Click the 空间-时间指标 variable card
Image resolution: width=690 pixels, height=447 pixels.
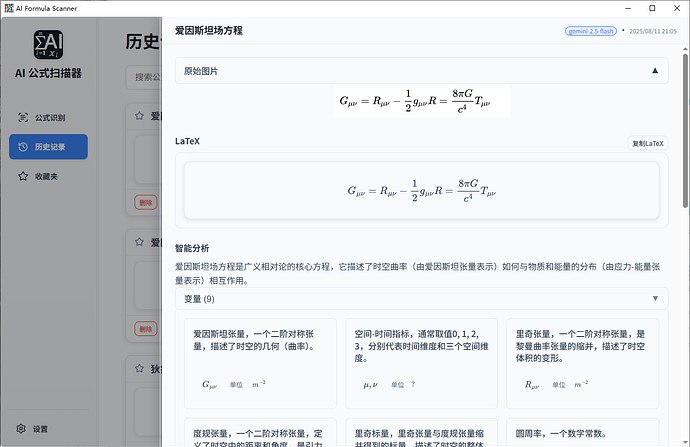click(x=422, y=363)
